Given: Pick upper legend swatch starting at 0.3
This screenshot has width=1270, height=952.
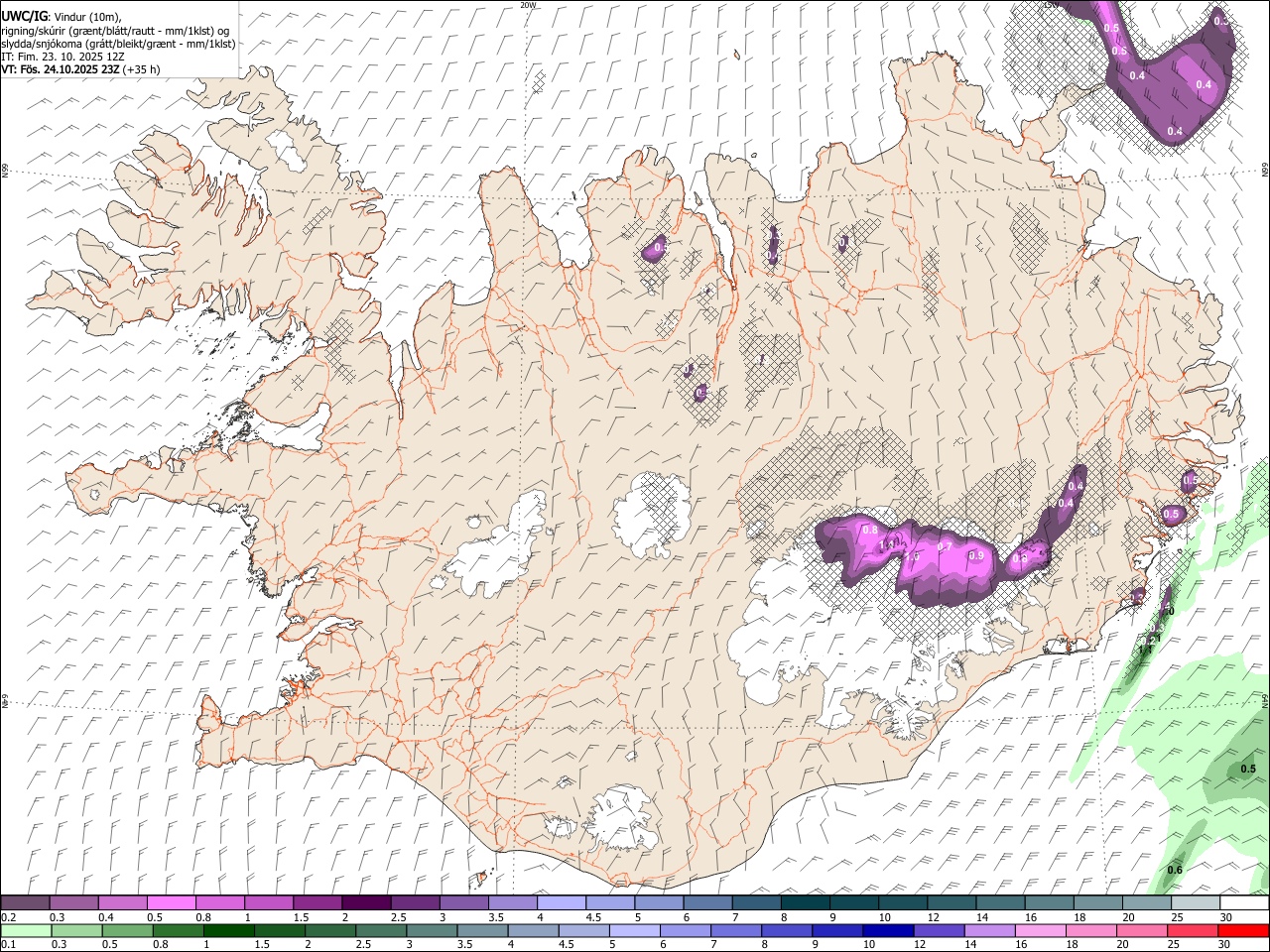Looking at the screenshot, I should [73, 903].
